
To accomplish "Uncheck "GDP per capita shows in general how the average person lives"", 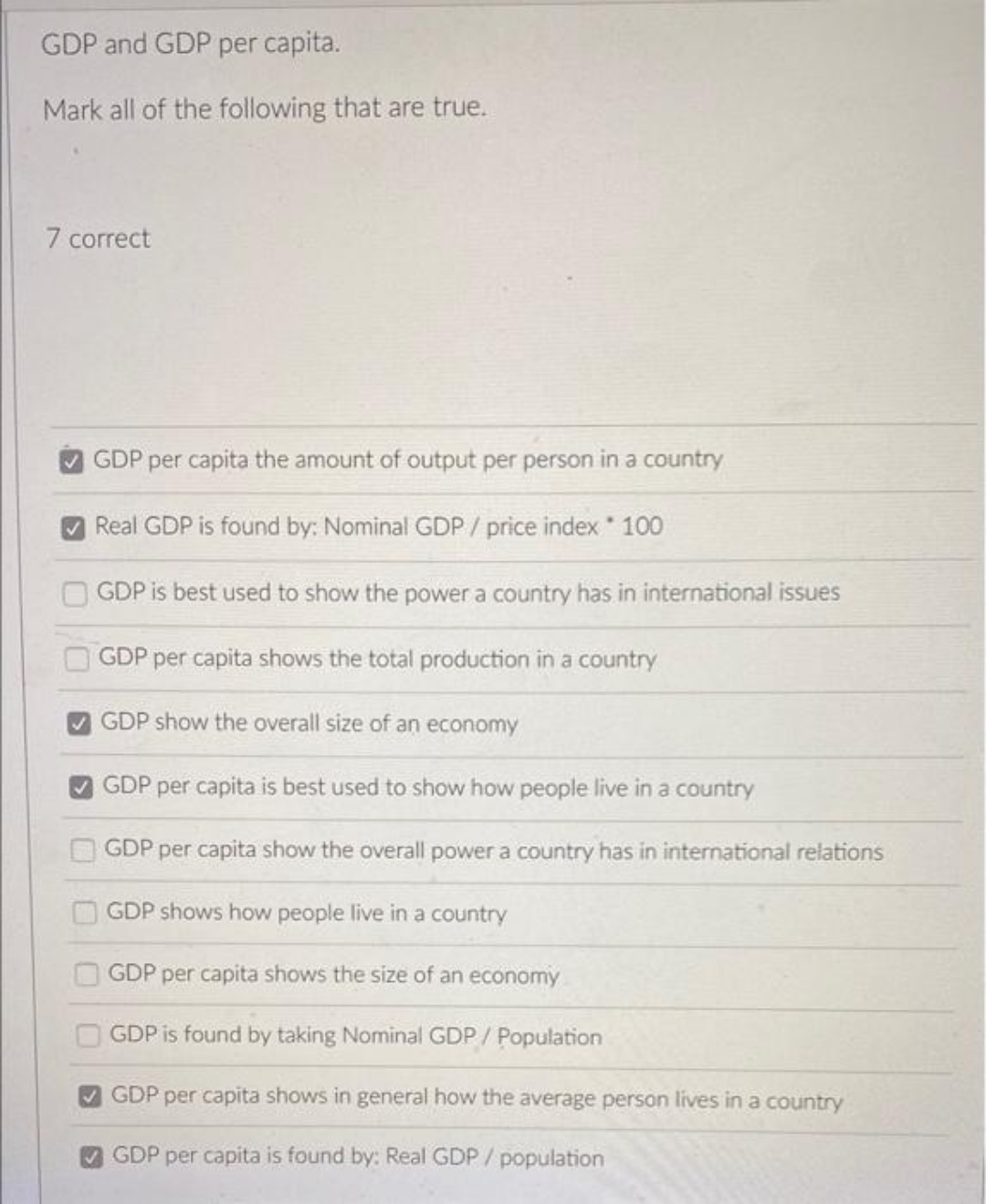I will (x=91, y=1098).
